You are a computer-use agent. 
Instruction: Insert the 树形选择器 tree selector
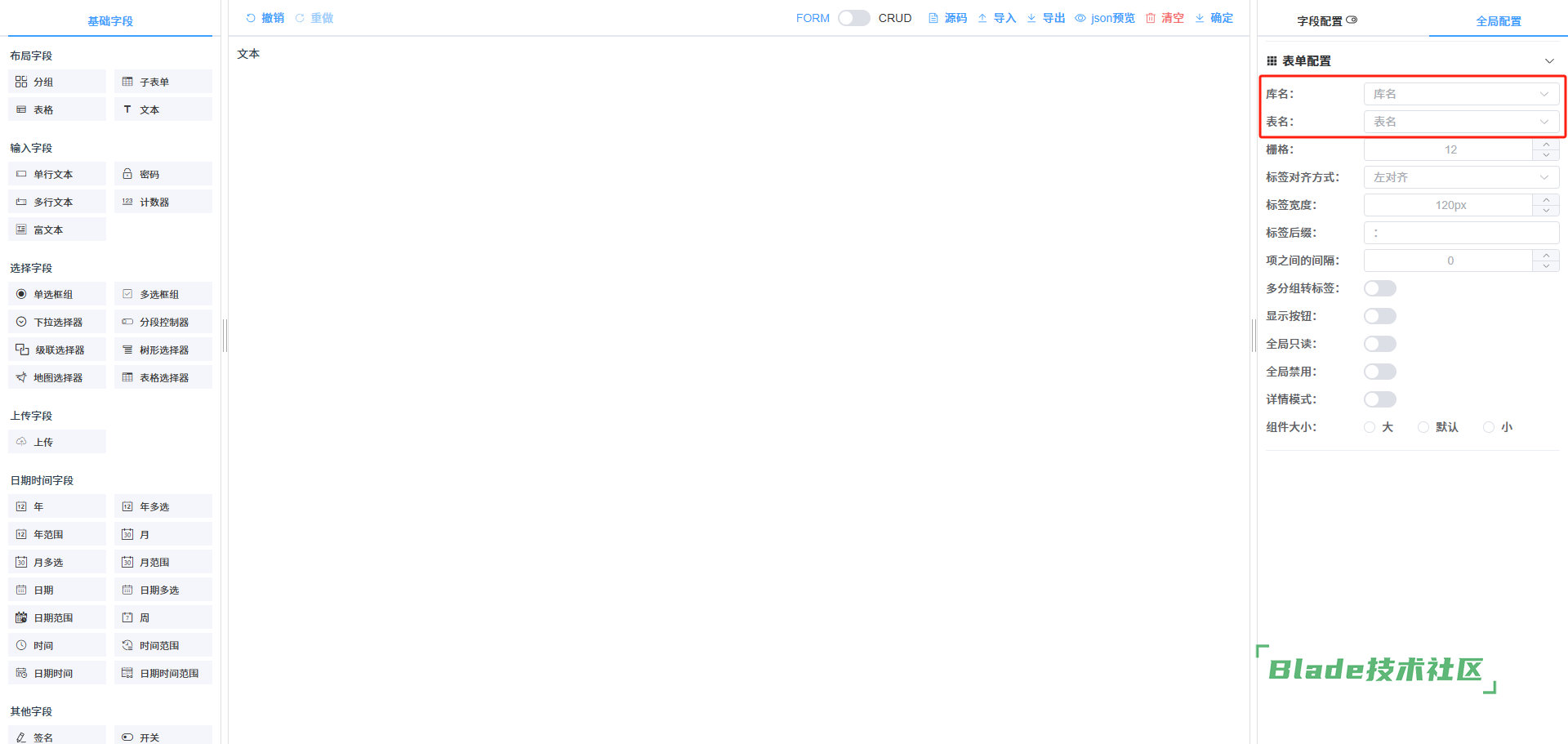163,350
